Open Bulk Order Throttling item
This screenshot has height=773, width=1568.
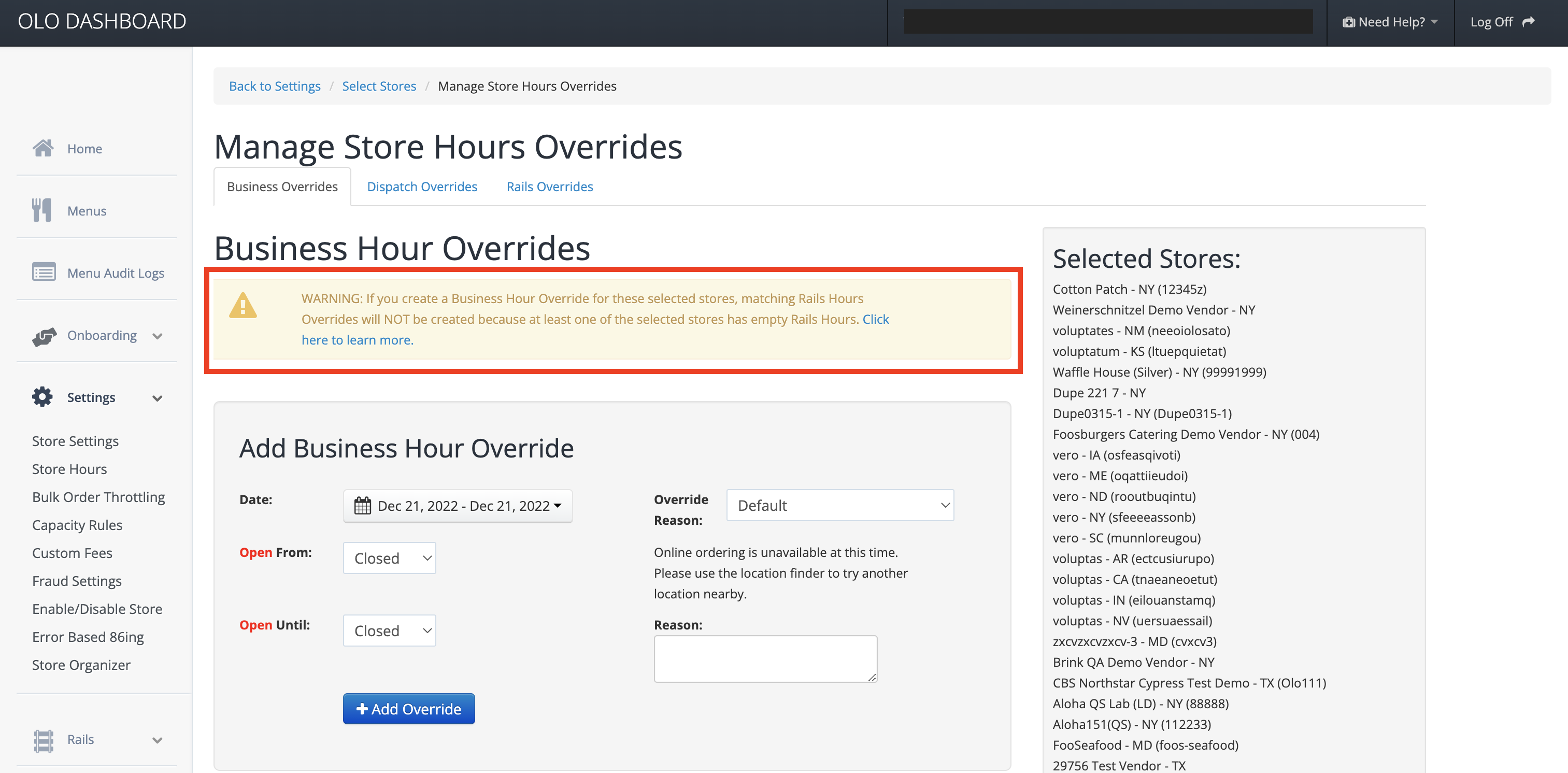coord(98,497)
